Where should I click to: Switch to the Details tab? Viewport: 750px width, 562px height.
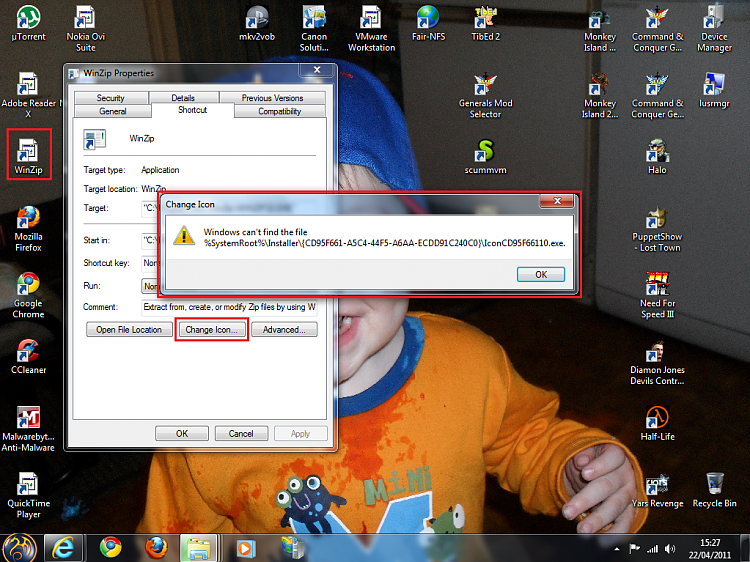[x=183, y=98]
